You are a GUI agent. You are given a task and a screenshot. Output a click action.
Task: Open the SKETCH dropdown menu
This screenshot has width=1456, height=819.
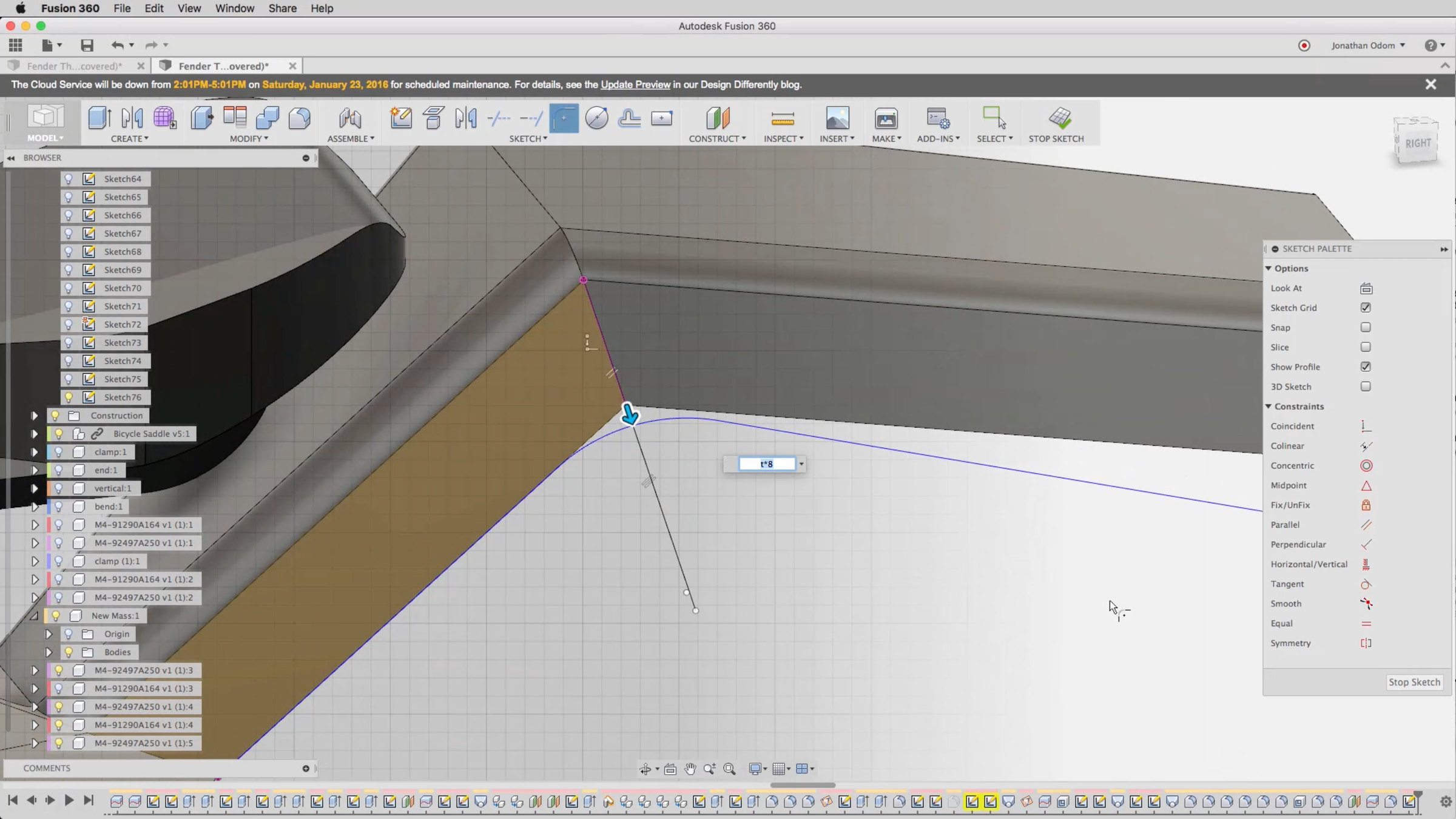[x=528, y=139]
